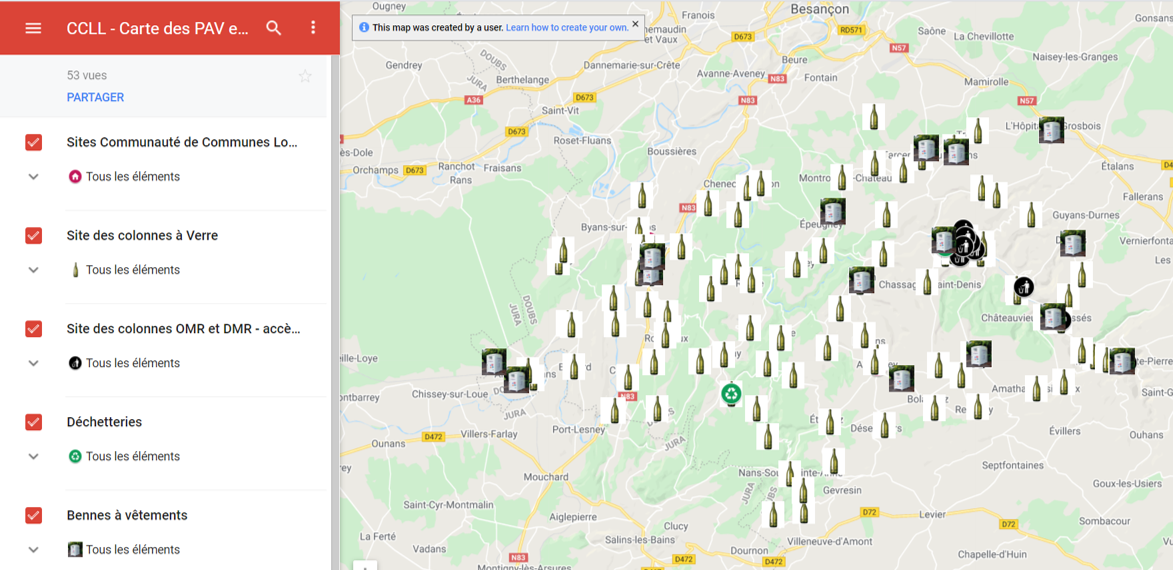Click the bottle legend icon under Verre
1173x570 pixels.
[75, 270]
